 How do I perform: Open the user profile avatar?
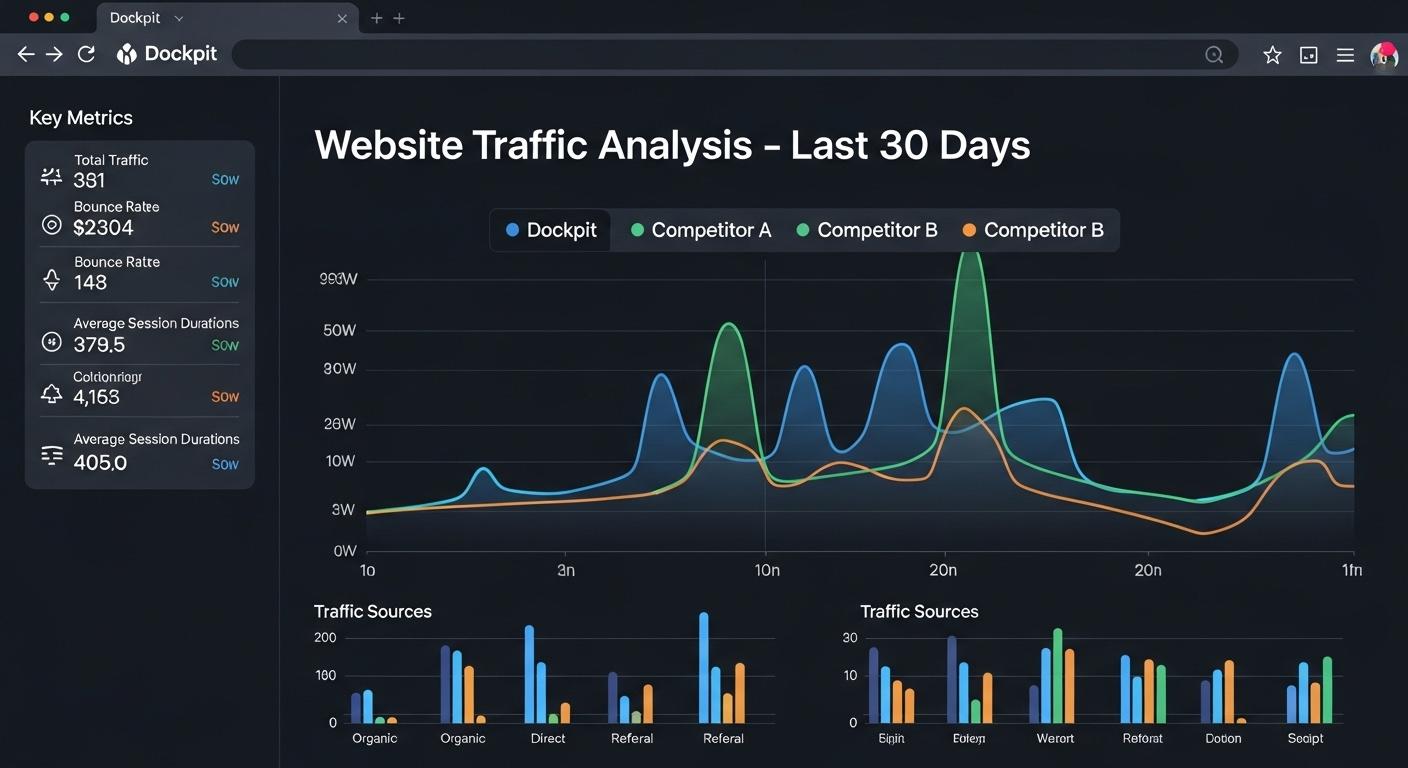coord(1383,55)
